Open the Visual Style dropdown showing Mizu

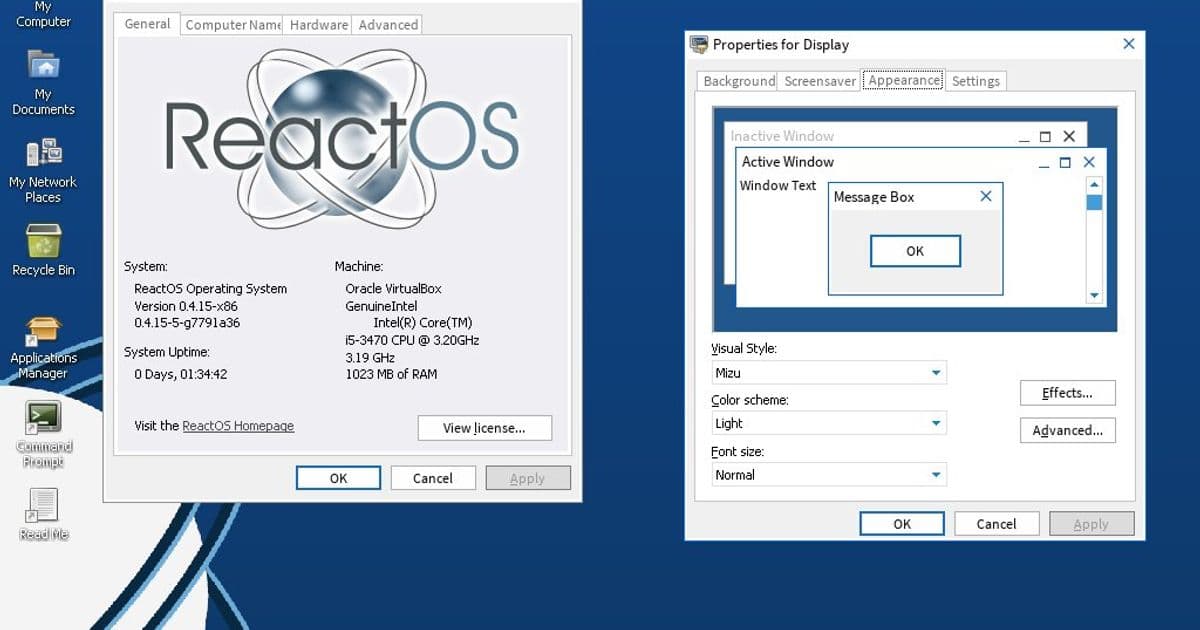click(937, 372)
